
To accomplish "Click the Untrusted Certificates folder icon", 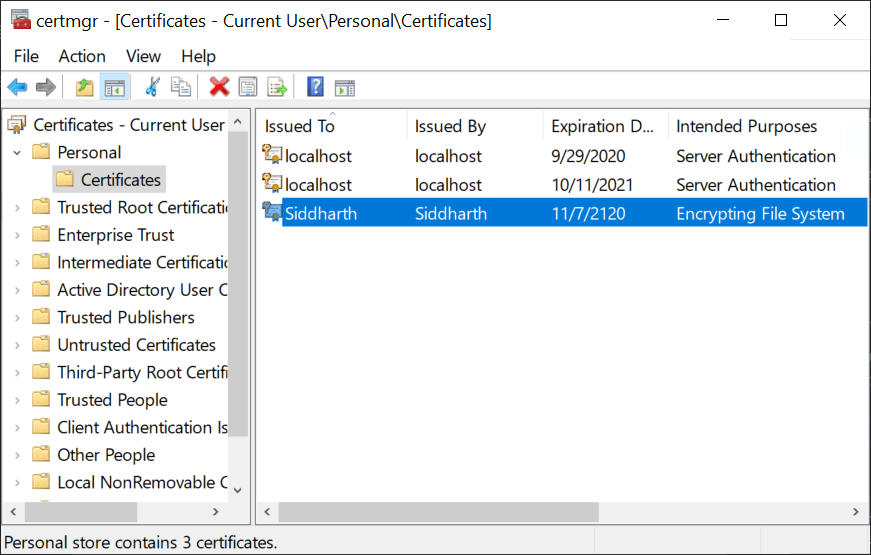I will 41,344.
